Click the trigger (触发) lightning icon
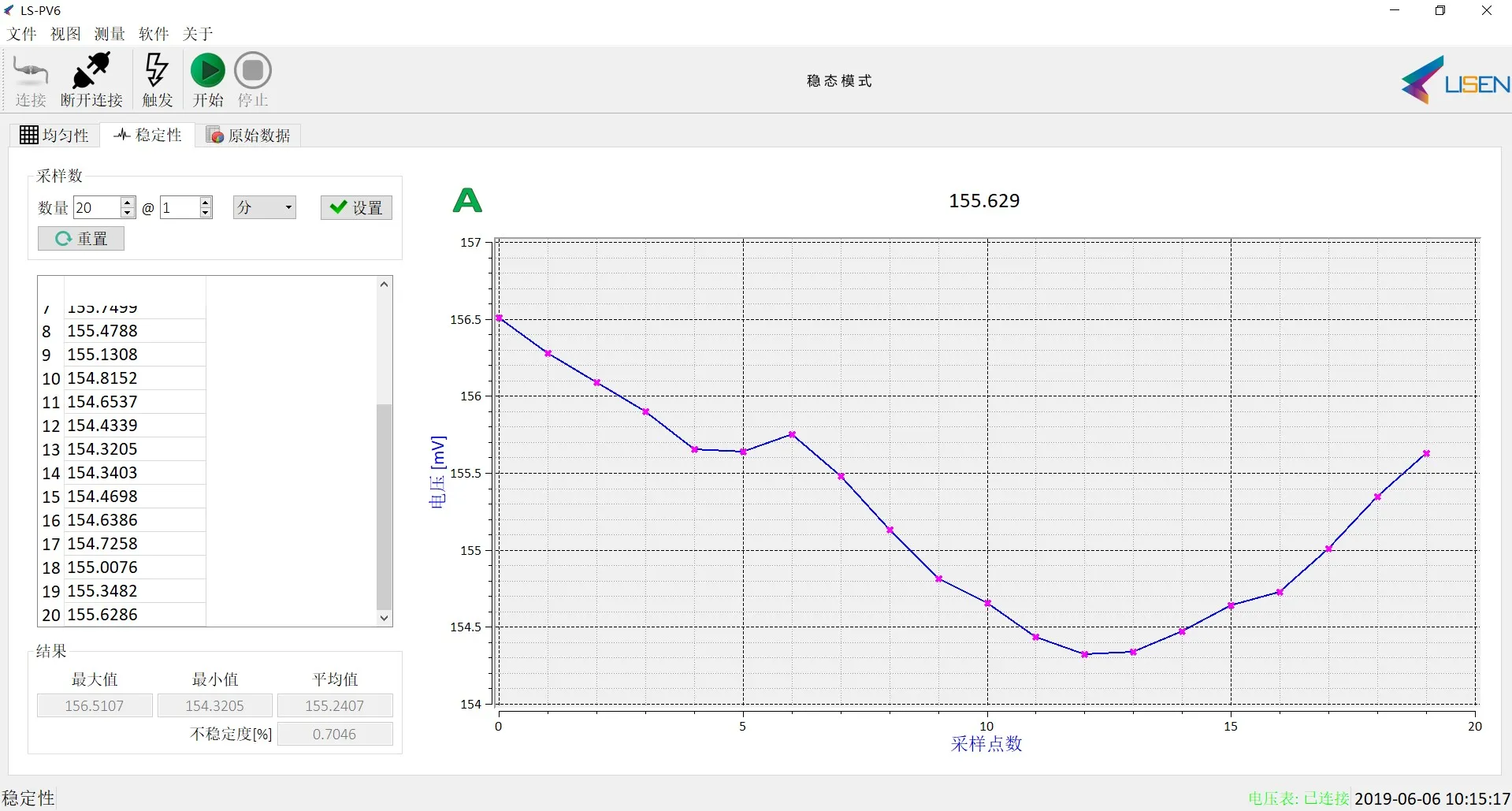Screen dimensions: 1512x811 point(157,71)
